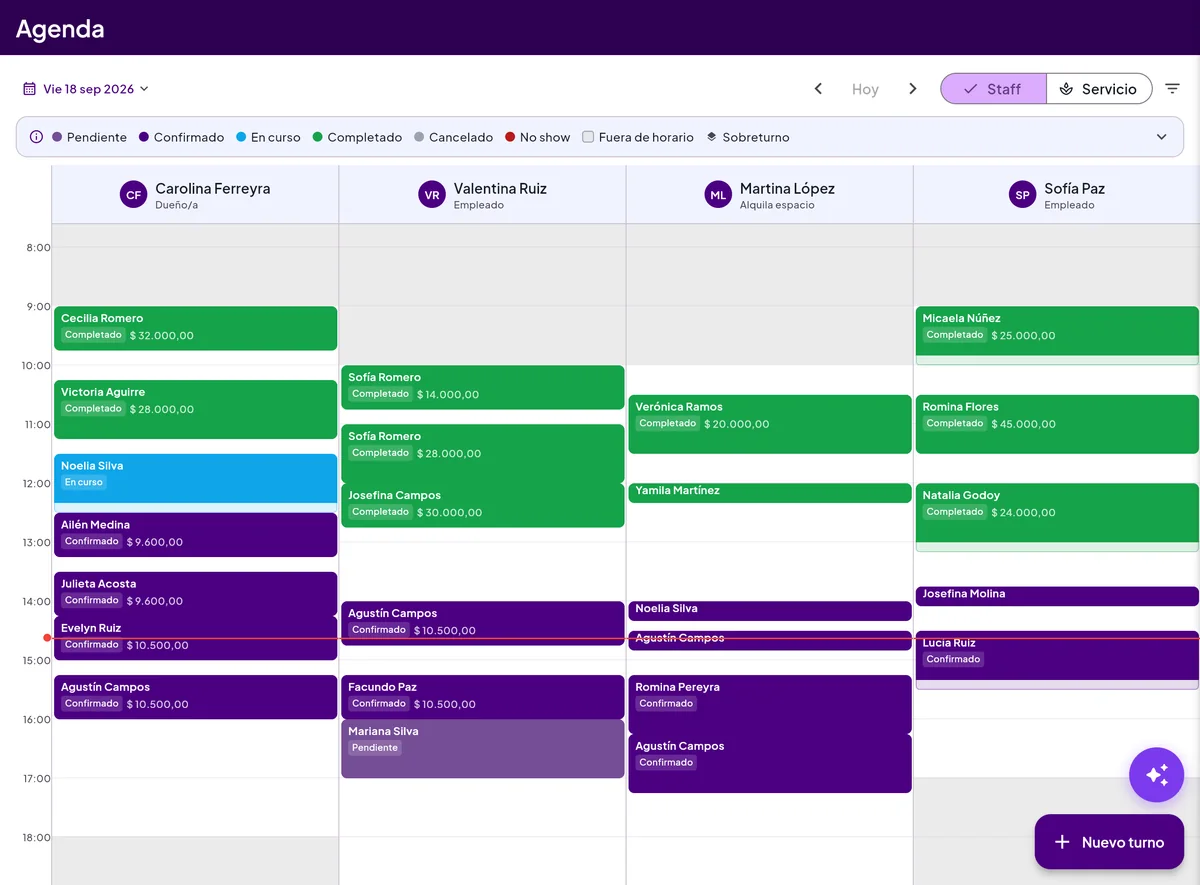This screenshot has height=885, width=1200.
Task: Click the Hoy button
Action: pyautogui.click(x=865, y=89)
